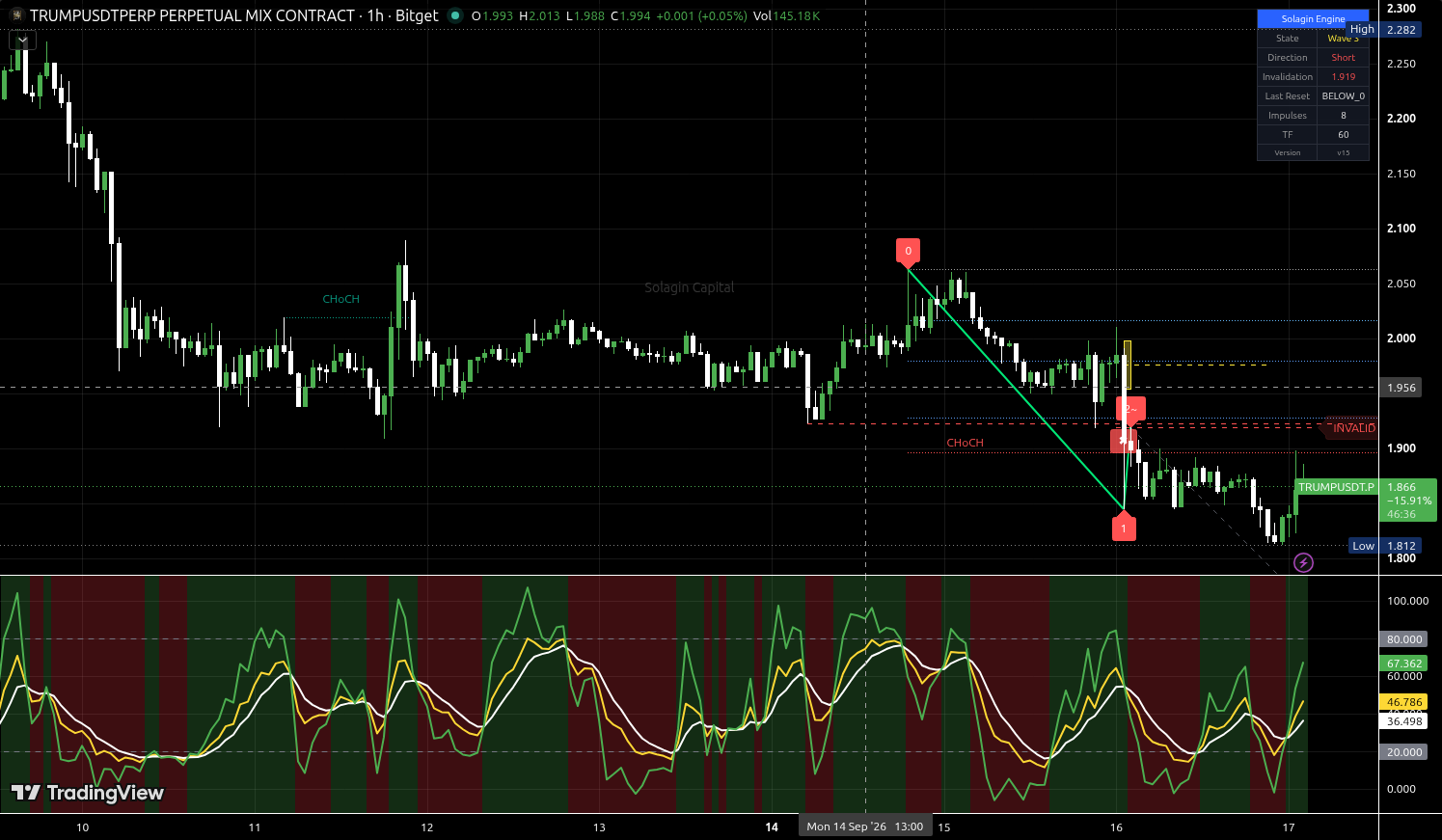Image resolution: width=1442 pixels, height=840 pixels.
Task: Click the red INVALID level label
Action: pos(1351,428)
